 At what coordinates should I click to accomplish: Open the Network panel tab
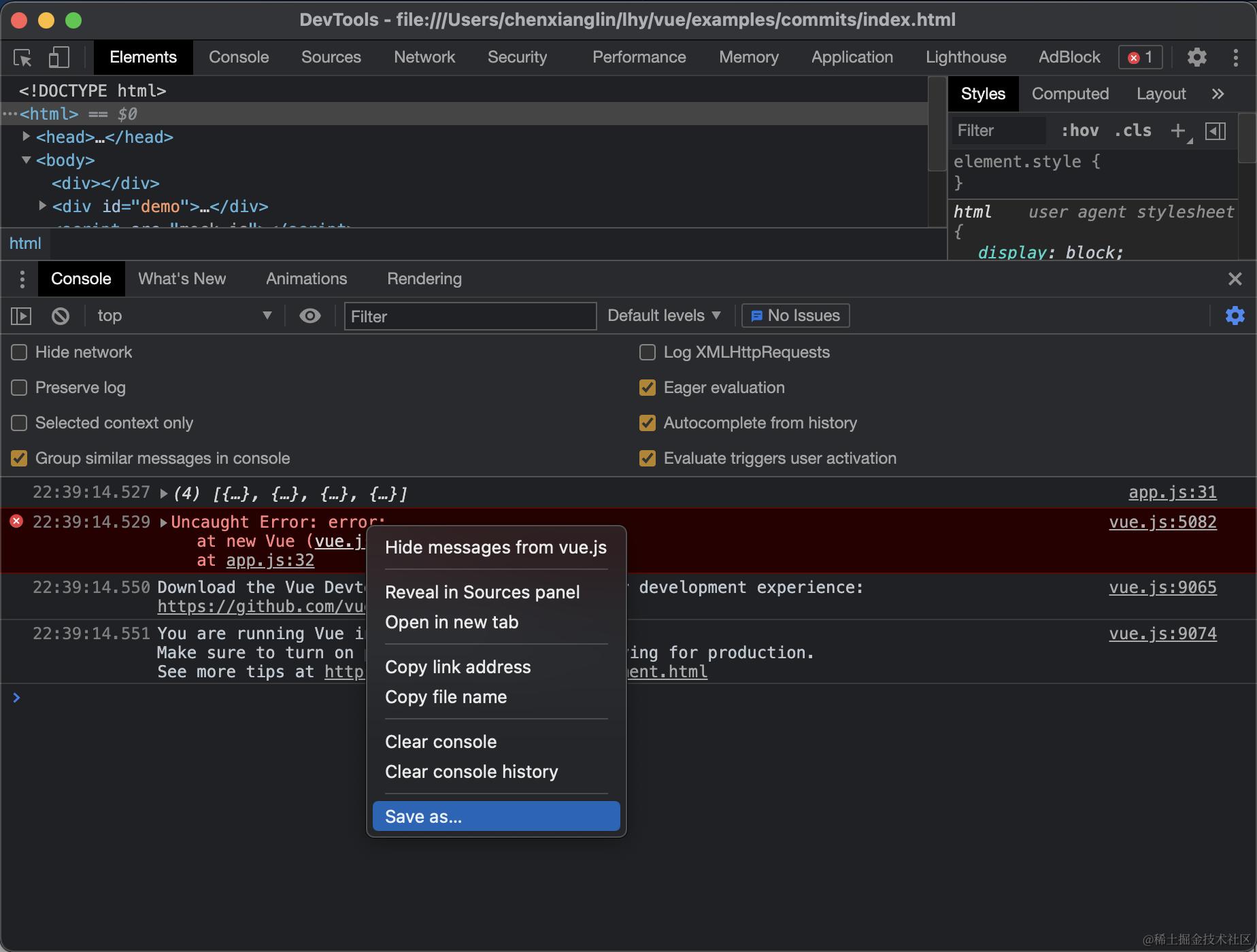click(424, 57)
